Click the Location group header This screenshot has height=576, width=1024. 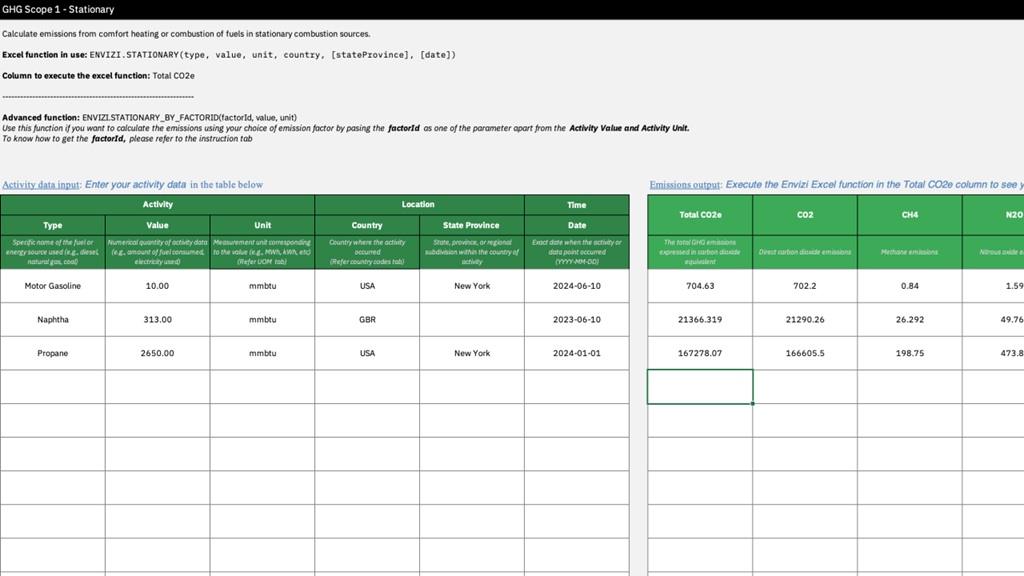pyautogui.click(x=419, y=205)
